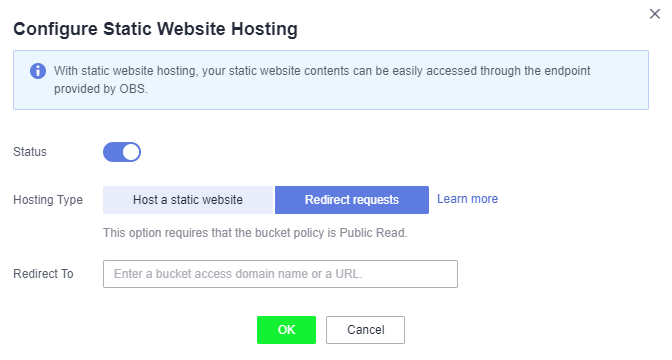The image size is (672, 360).
Task: Dismiss the dialog with Cancel button
Action: [x=365, y=330]
